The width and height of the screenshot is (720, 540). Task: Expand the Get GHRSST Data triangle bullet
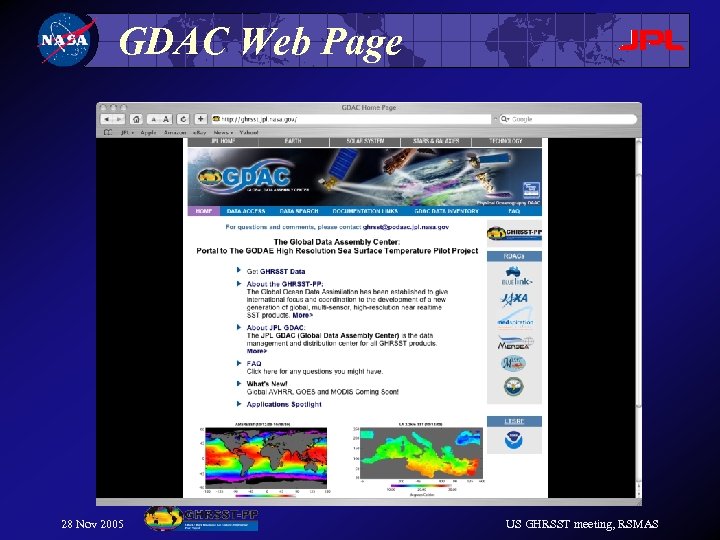pos(239,270)
